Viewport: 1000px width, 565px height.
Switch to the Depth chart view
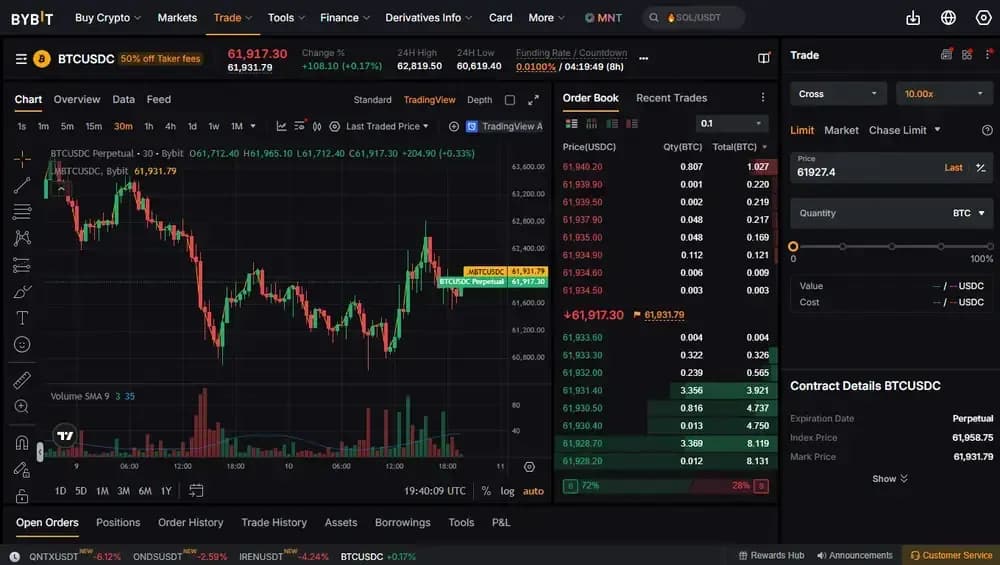click(480, 100)
